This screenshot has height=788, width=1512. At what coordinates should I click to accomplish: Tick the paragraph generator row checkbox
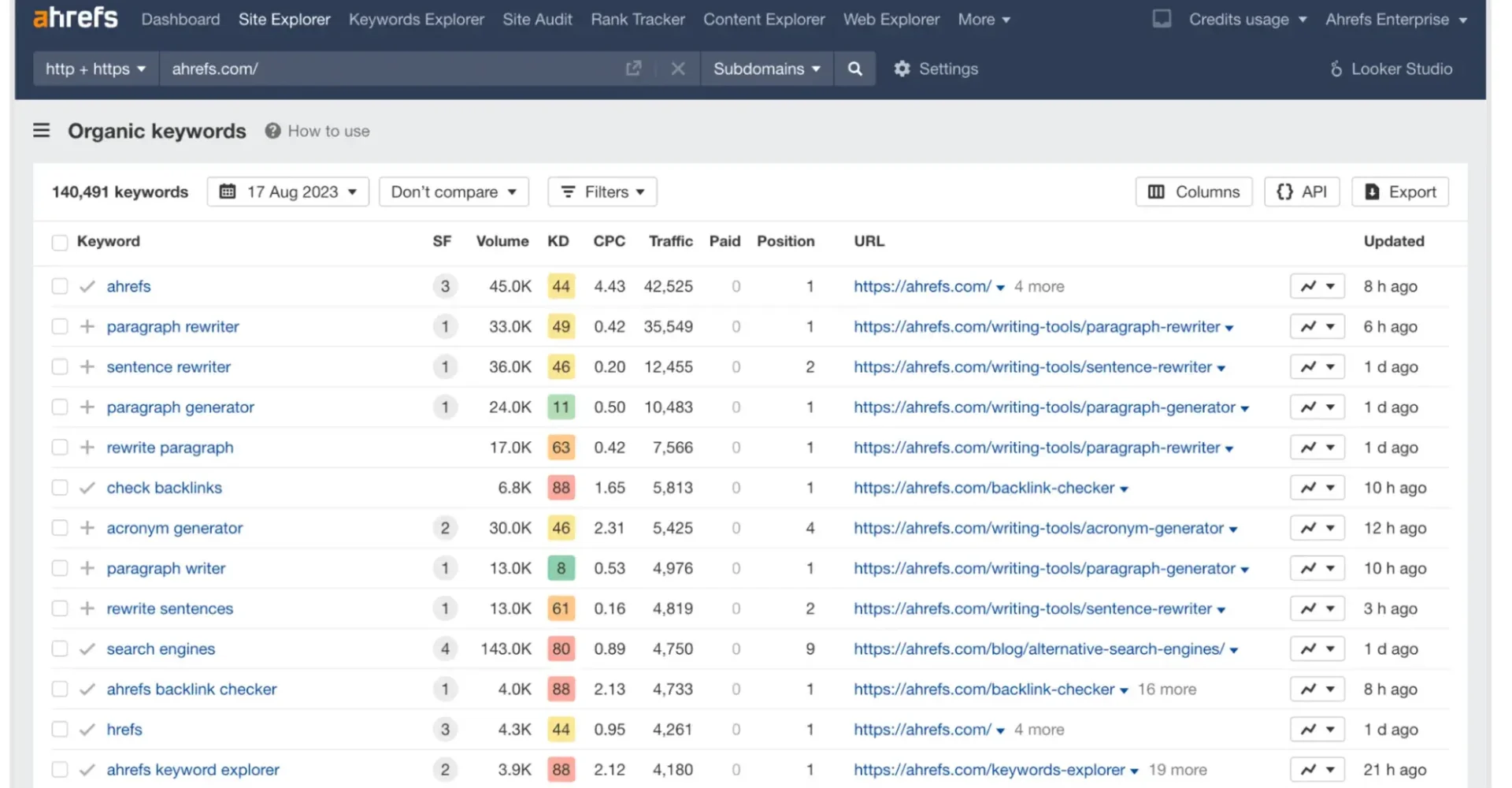[60, 407]
